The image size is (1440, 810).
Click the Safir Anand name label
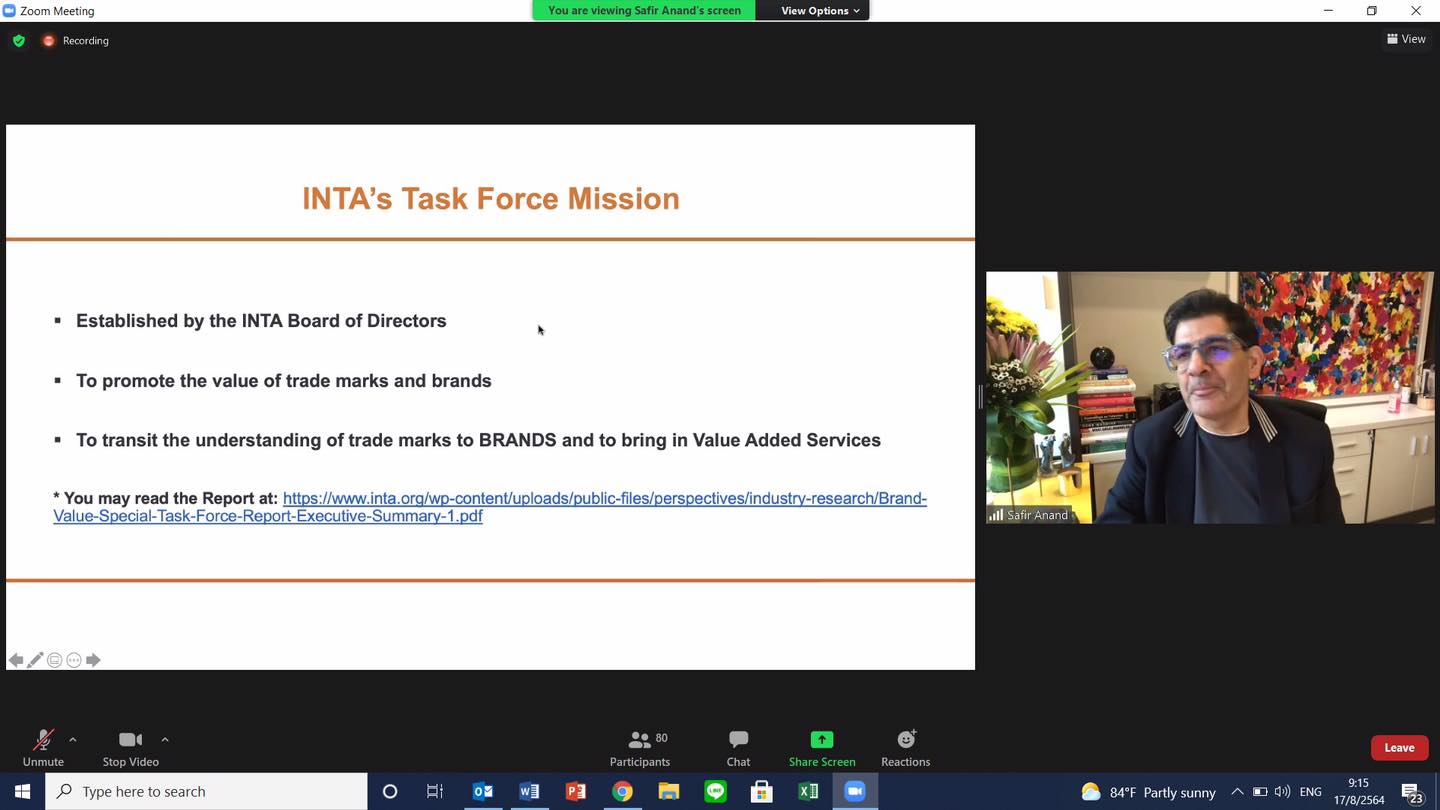(x=1037, y=515)
